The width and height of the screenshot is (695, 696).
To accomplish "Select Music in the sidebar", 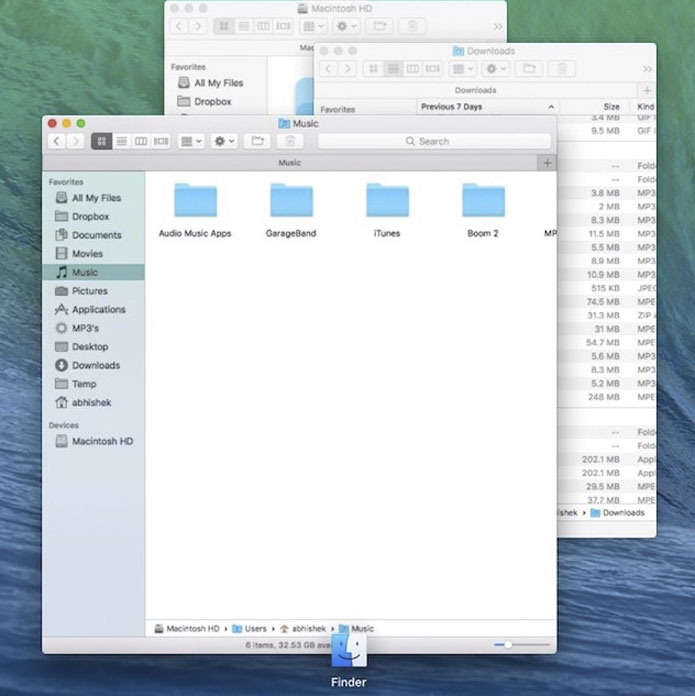I will coord(93,272).
